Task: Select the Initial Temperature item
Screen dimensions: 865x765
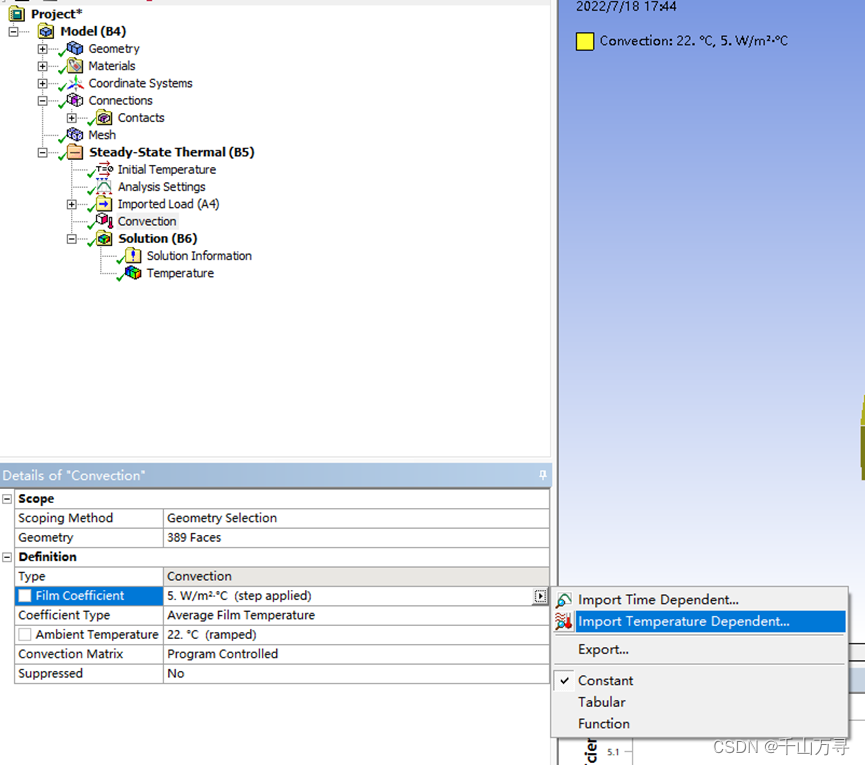Action: click(166, 169)
